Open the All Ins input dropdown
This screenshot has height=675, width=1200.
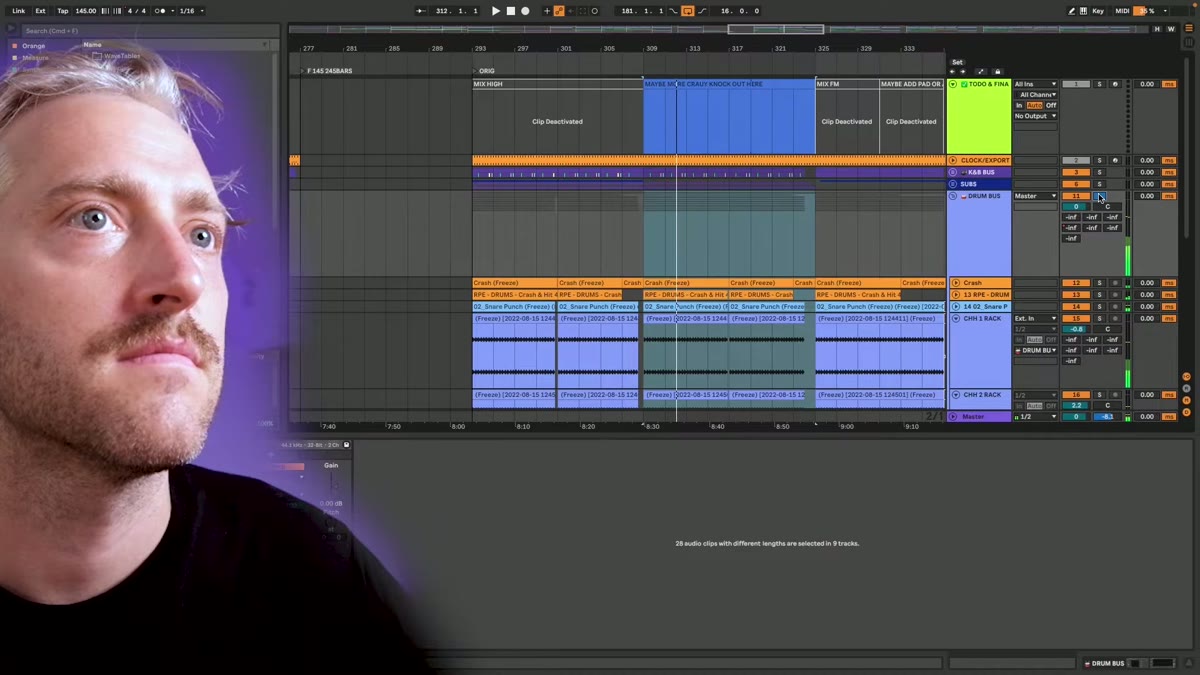point(1036,84)
